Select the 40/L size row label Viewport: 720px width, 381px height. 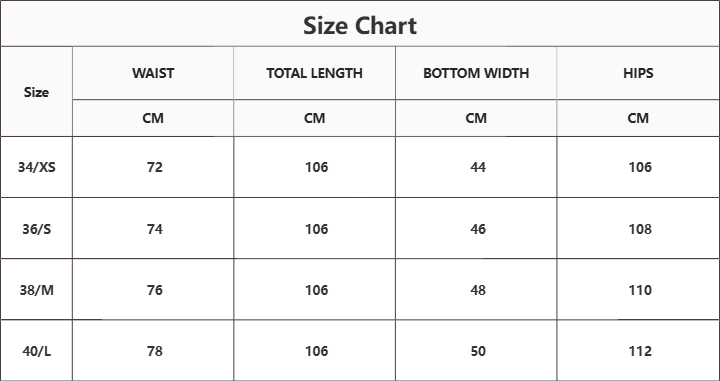coord(37,351)
